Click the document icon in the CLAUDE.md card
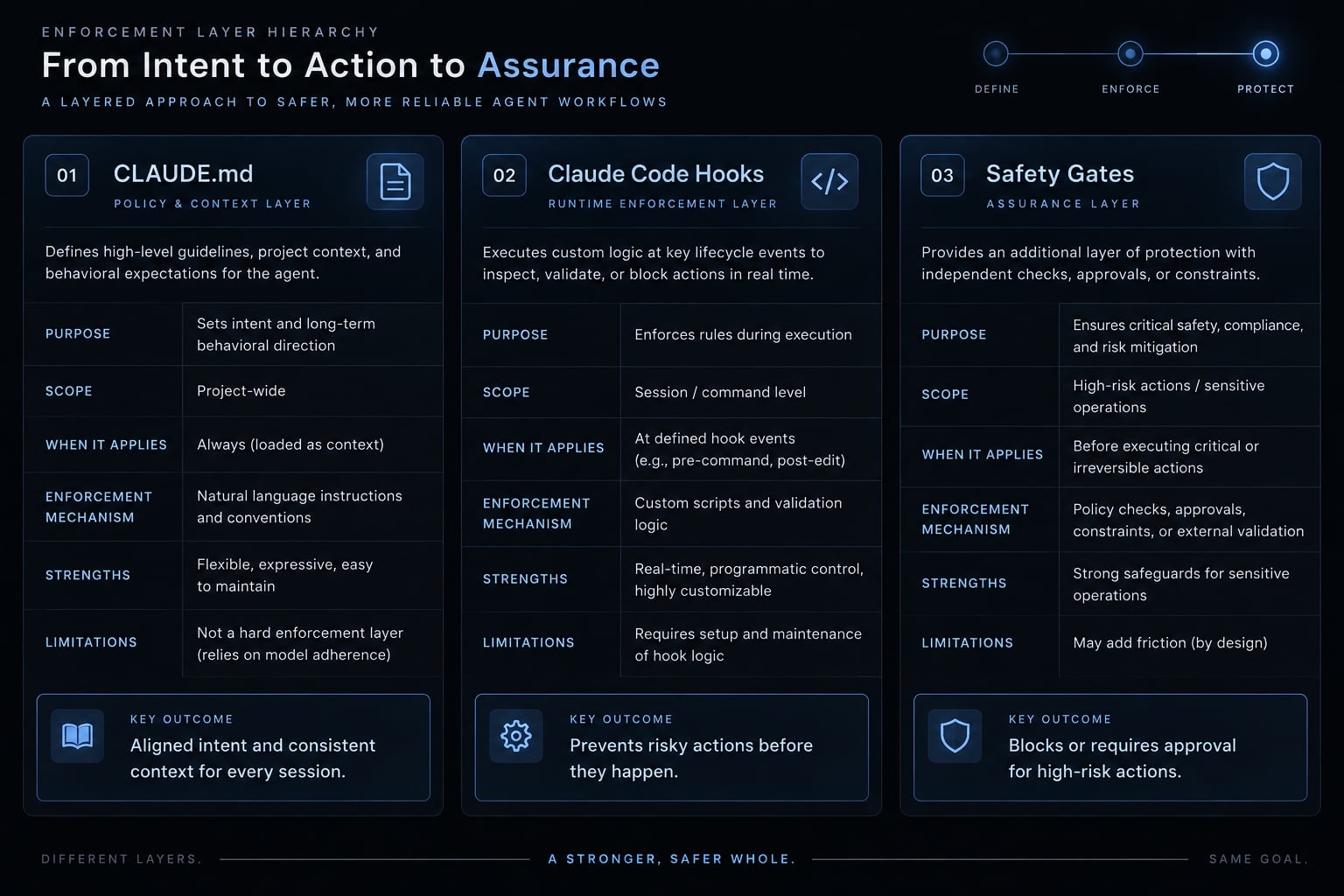This screenshot has height=896, width=1344. click(395, 182)
